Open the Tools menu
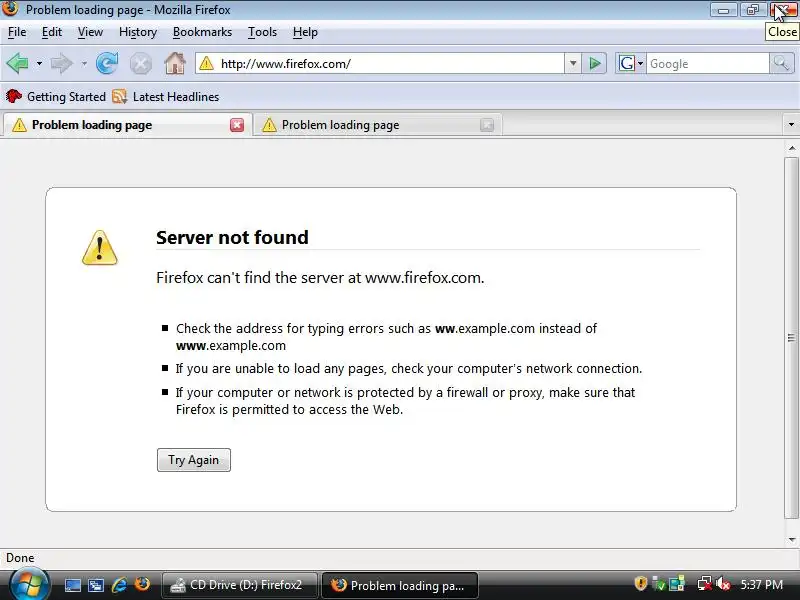 (262, 32)
